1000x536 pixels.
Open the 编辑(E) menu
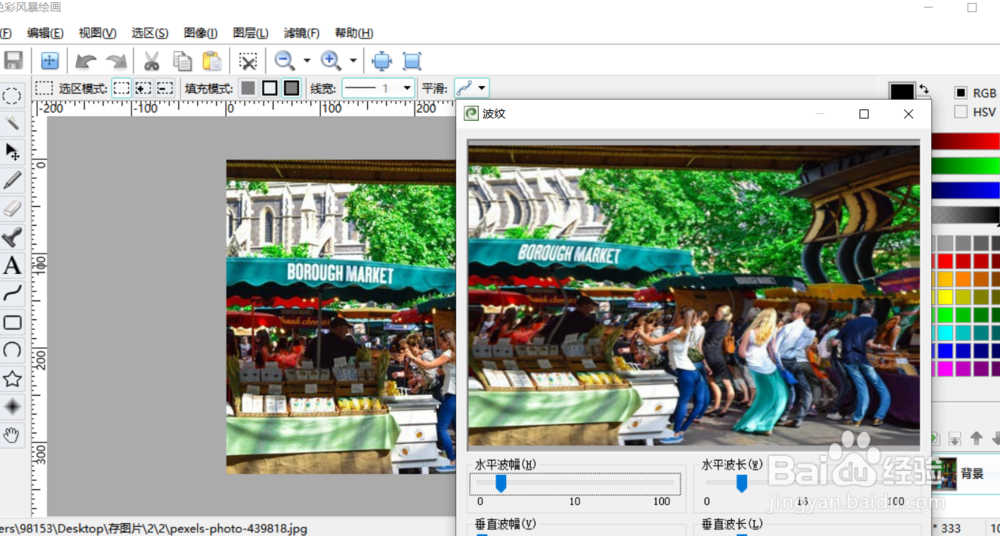pos(45,33)
